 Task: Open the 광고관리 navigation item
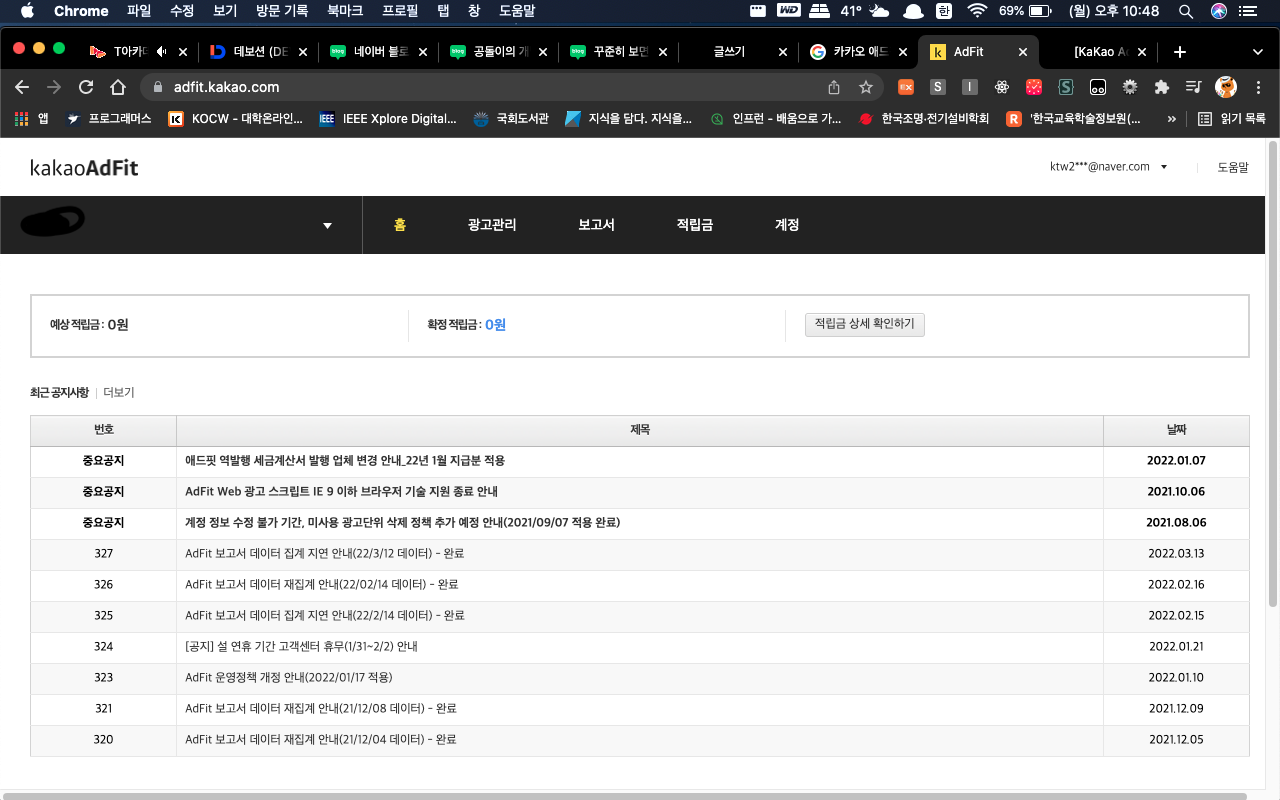point(492,225)
